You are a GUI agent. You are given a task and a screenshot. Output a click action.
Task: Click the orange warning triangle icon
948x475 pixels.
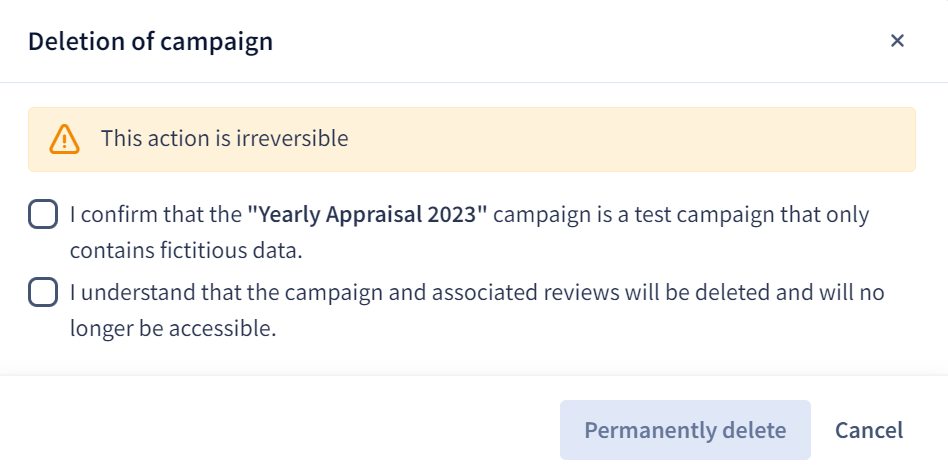coord(64,139)
